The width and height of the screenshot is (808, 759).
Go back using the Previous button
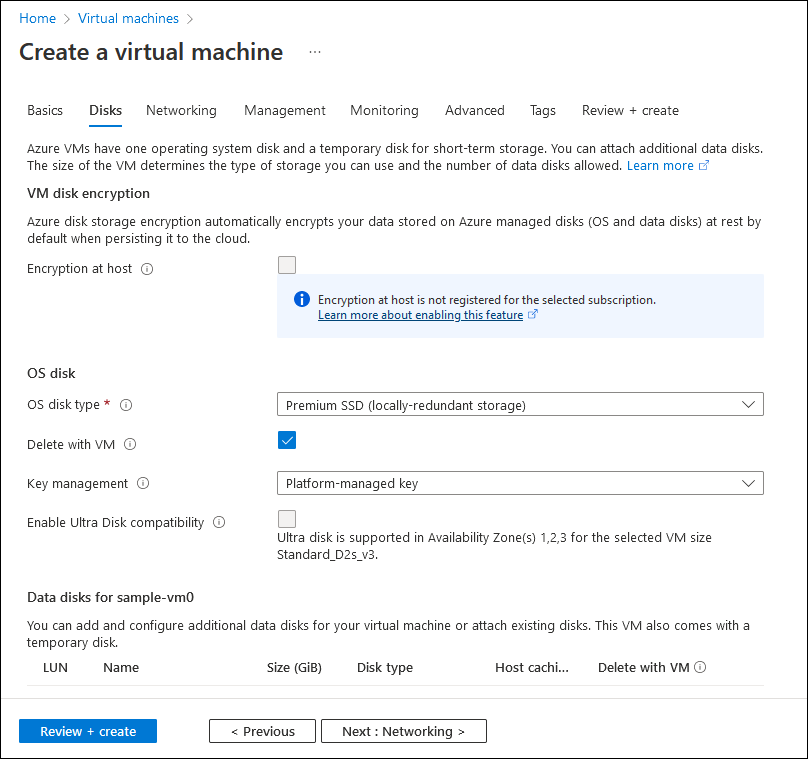point(262,731)
